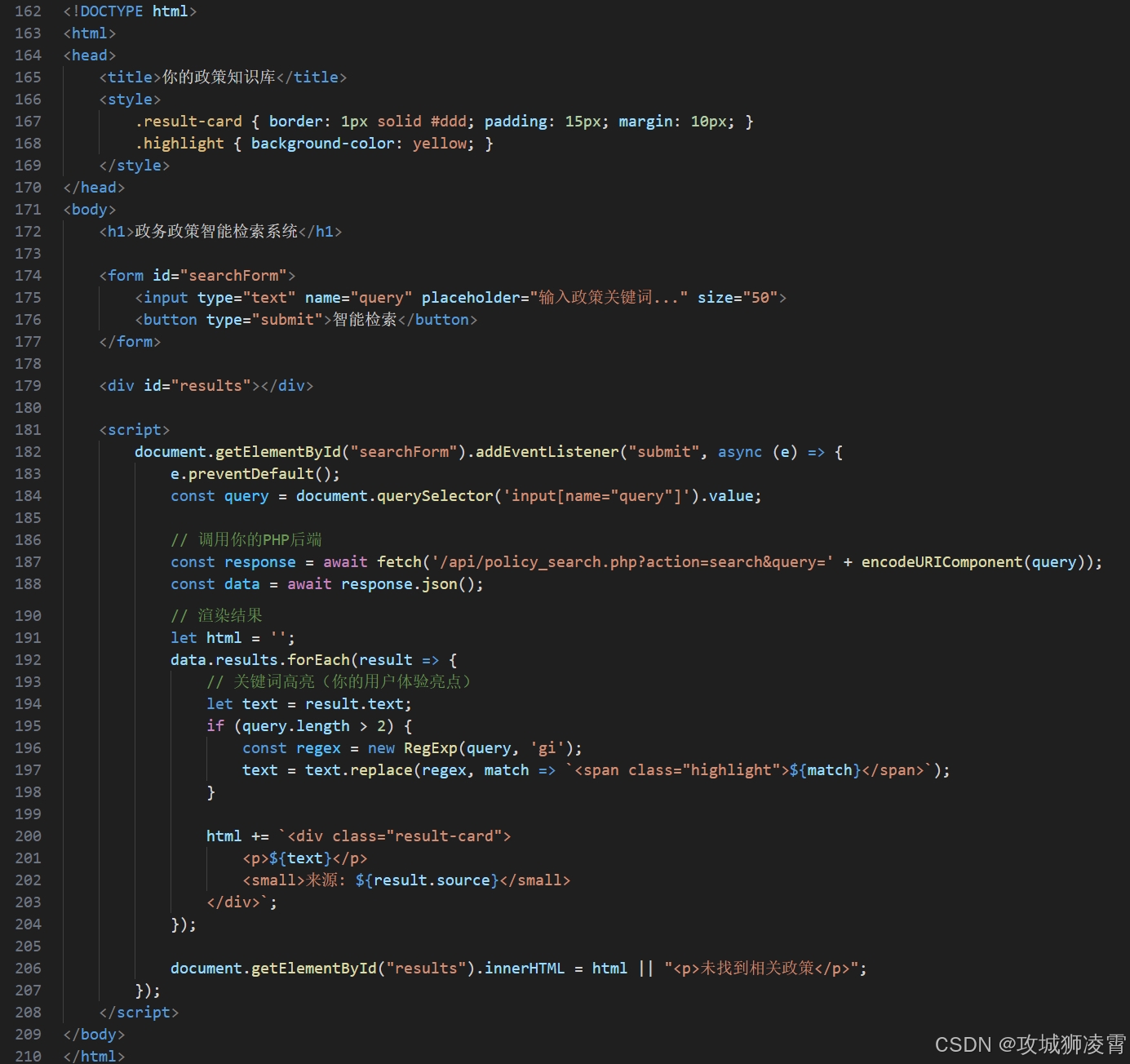This screenshot has height=1064, width=1130.
Task: Click the closing form tag
Action: coord(130,342)
